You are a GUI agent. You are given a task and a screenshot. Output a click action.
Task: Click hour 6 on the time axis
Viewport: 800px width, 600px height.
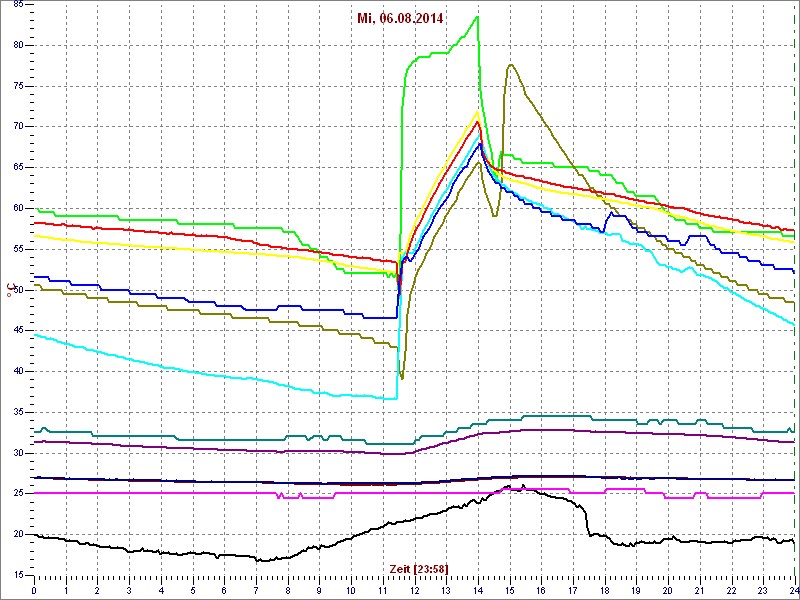tap(224, 590)
